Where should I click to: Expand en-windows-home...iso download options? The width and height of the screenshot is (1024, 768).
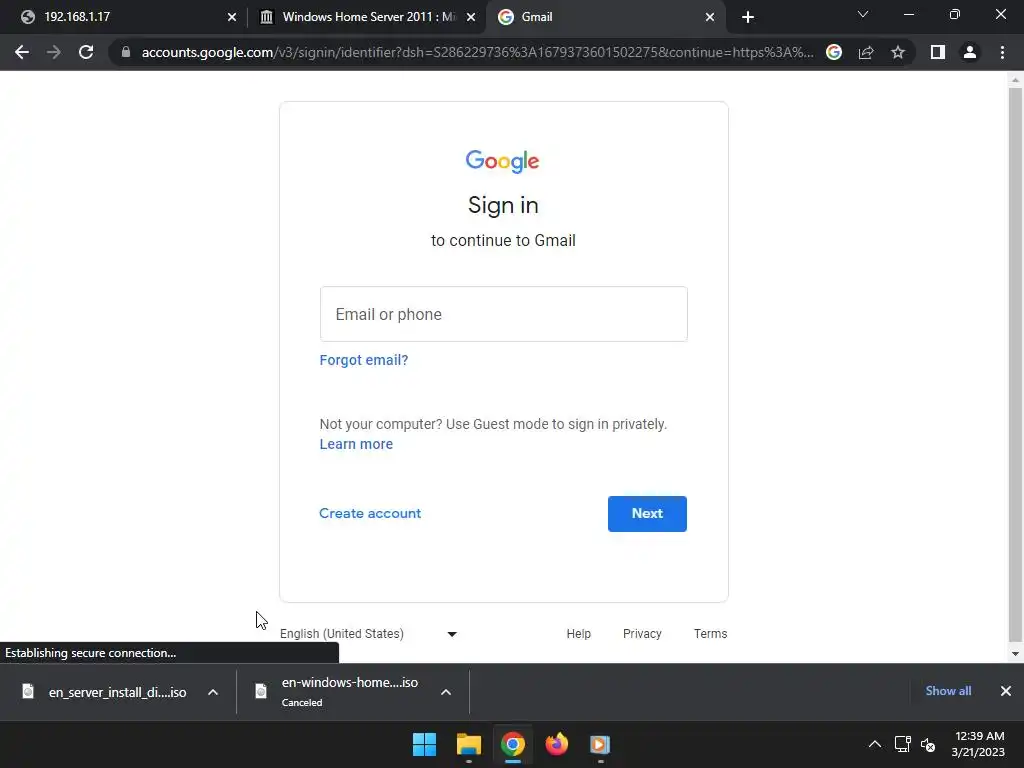pyautogui.click(x=445, y=692)
